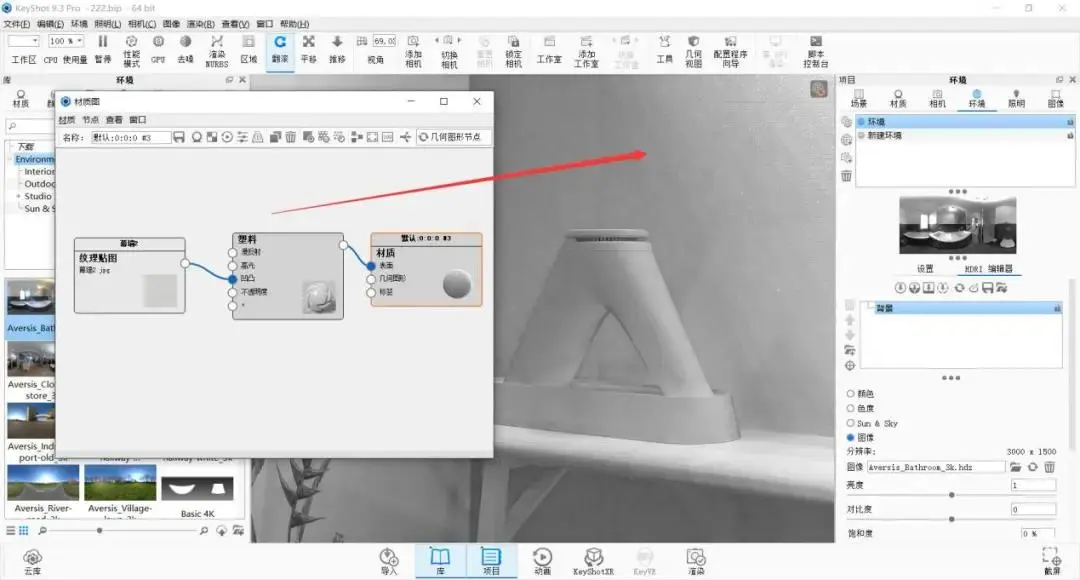Launch 配置程序向导 configurator wizard
The width and height of the screenshot is (1080, 580).
(x=730, y=51)
